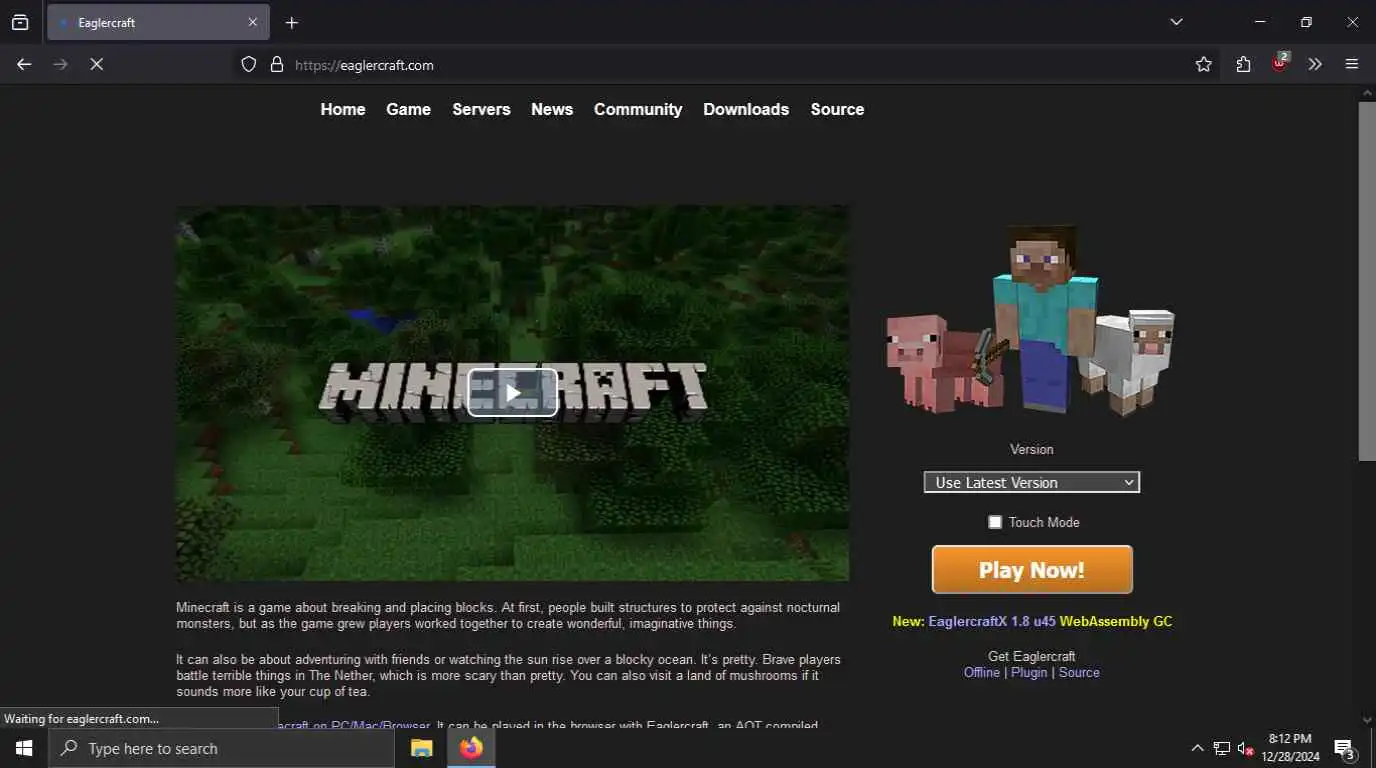Show hidden system tray icons
The width and height of the screenshot is (1376, 768).
pos(1197,748)
